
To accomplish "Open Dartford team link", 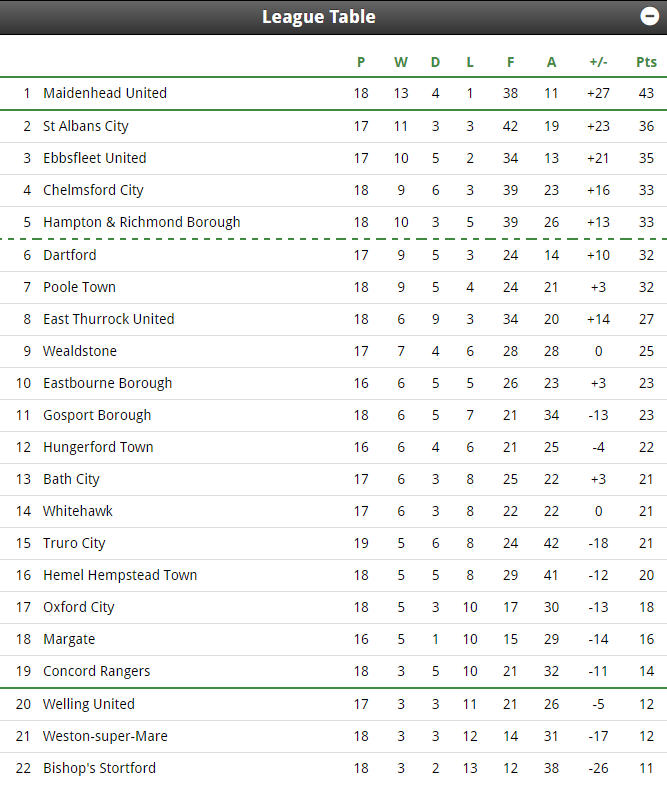I will pyautogui.click(x=70, y=255).
